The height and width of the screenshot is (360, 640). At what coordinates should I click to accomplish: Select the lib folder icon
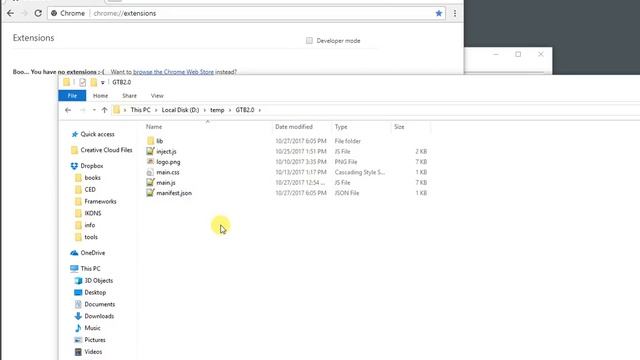(x=151, y=141)
